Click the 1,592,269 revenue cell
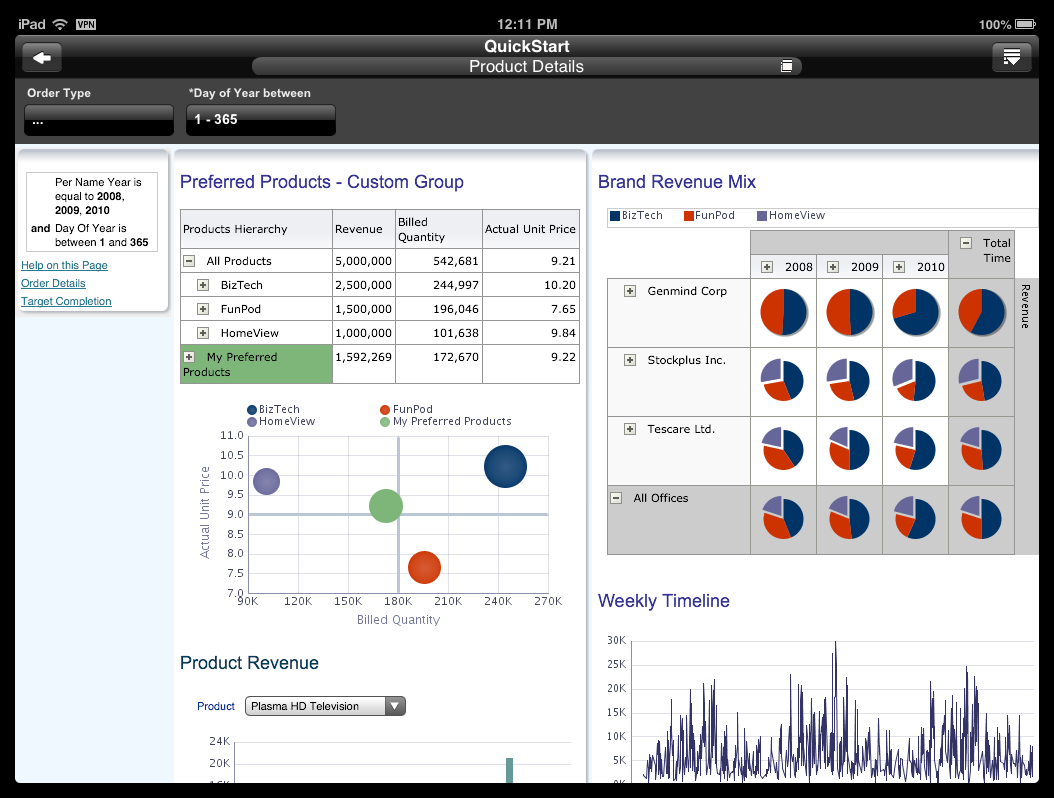The height and width of the screenshot is (798, 1054). click(x=364, y=364)
